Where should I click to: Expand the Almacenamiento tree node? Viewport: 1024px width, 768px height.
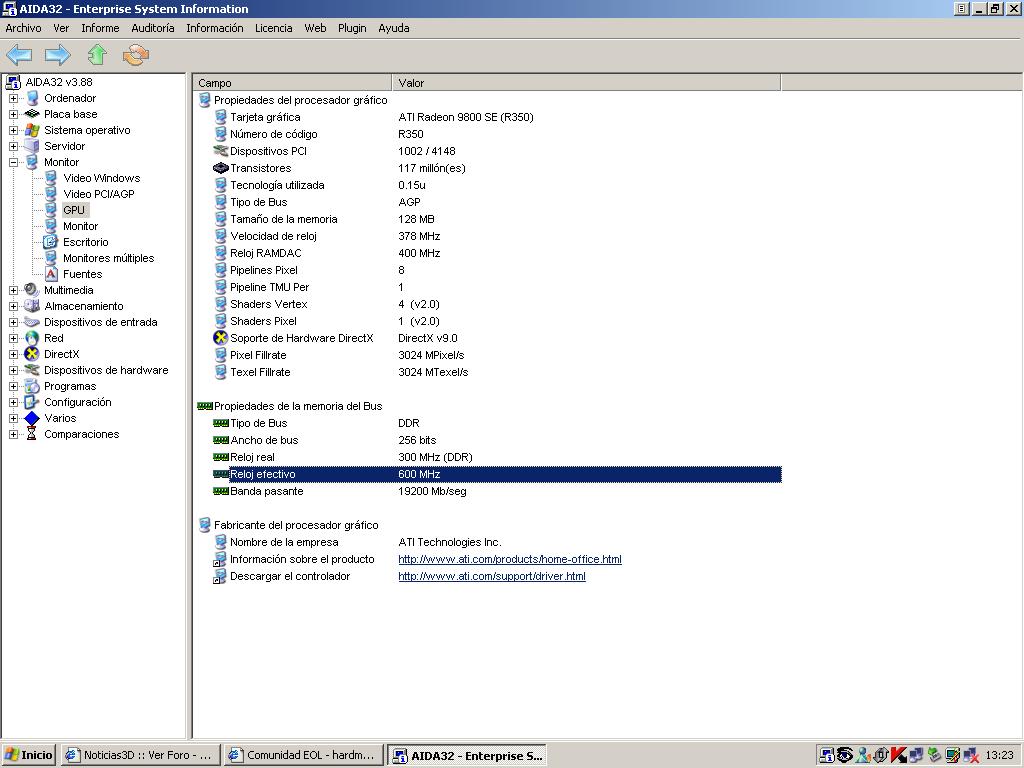click(x=13, y=306)
